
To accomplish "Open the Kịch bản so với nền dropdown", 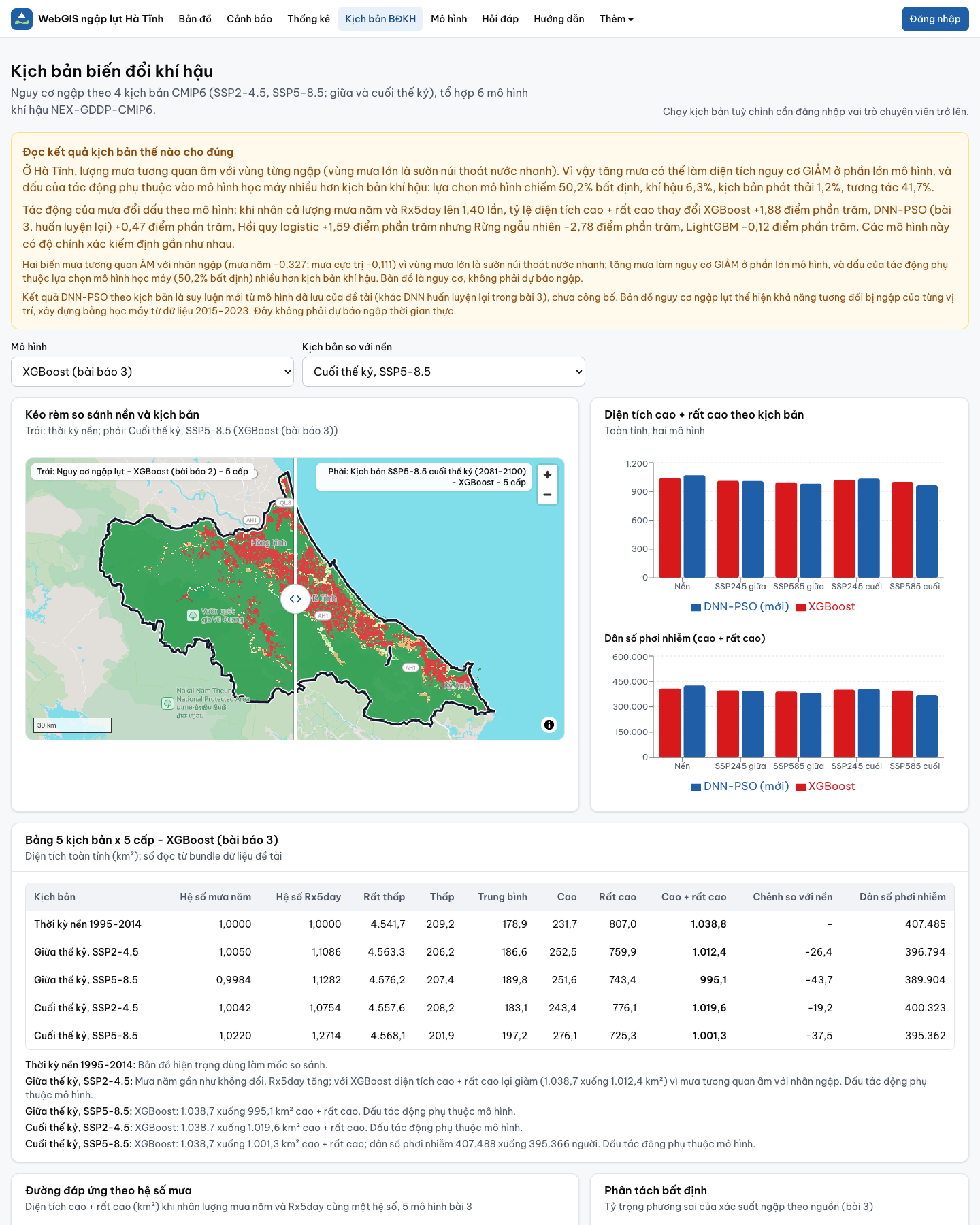I will point(444,372).
